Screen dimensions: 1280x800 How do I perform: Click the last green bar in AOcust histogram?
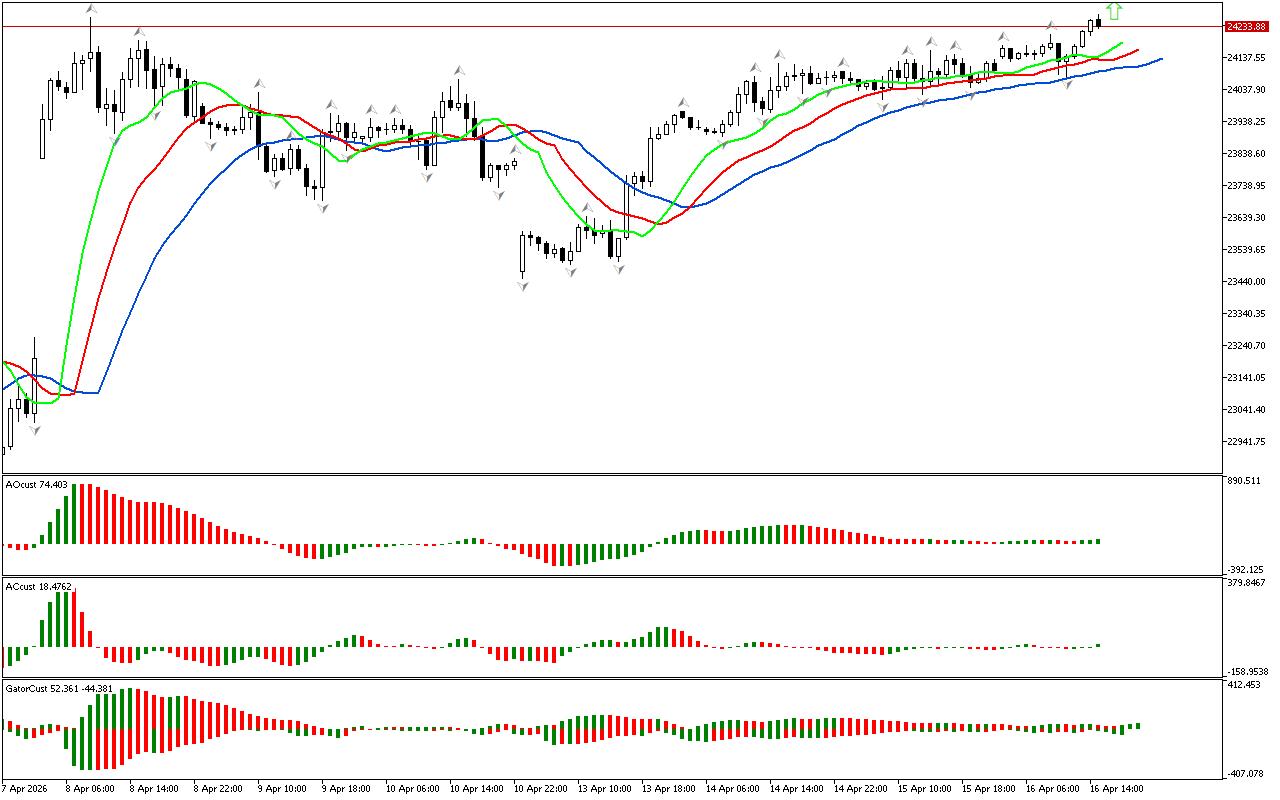tap(1097, 541)
